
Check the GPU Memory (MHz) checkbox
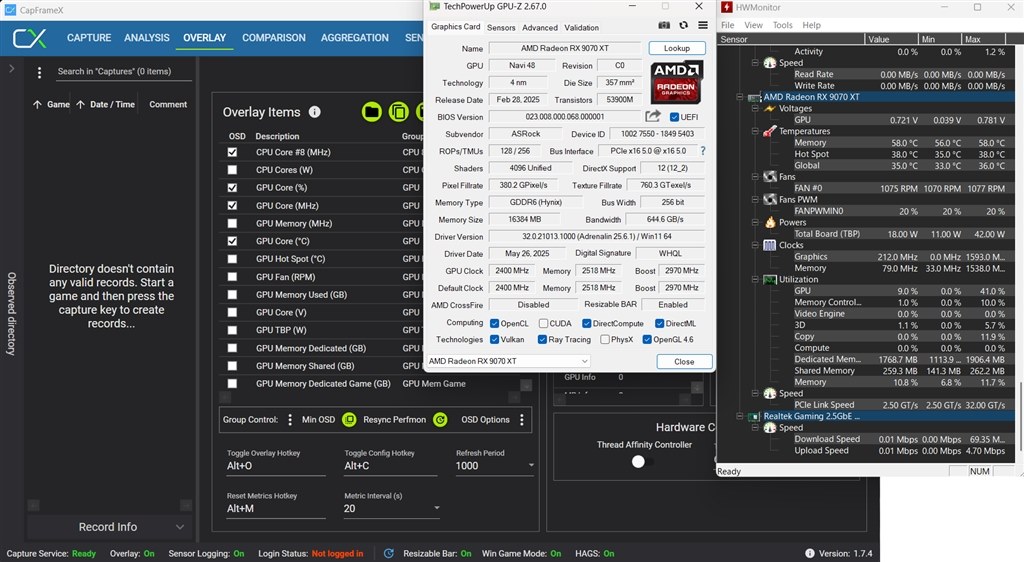(232, 223)
